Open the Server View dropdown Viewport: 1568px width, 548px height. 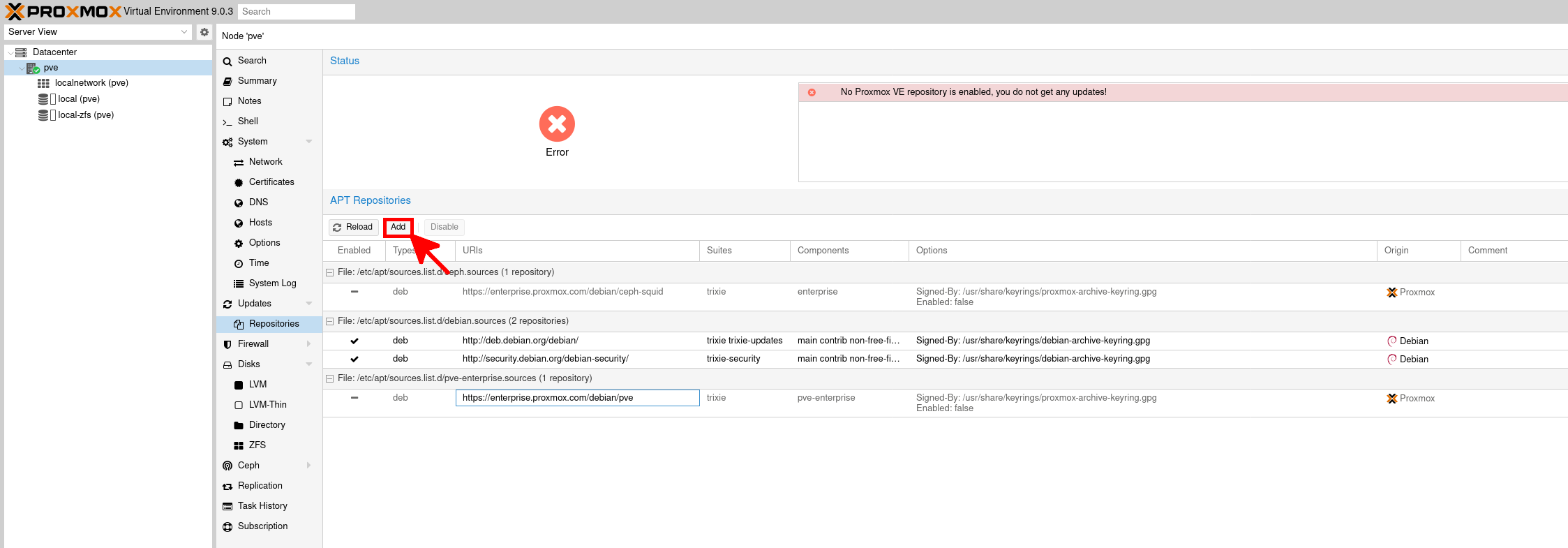(x=184, y=32)
